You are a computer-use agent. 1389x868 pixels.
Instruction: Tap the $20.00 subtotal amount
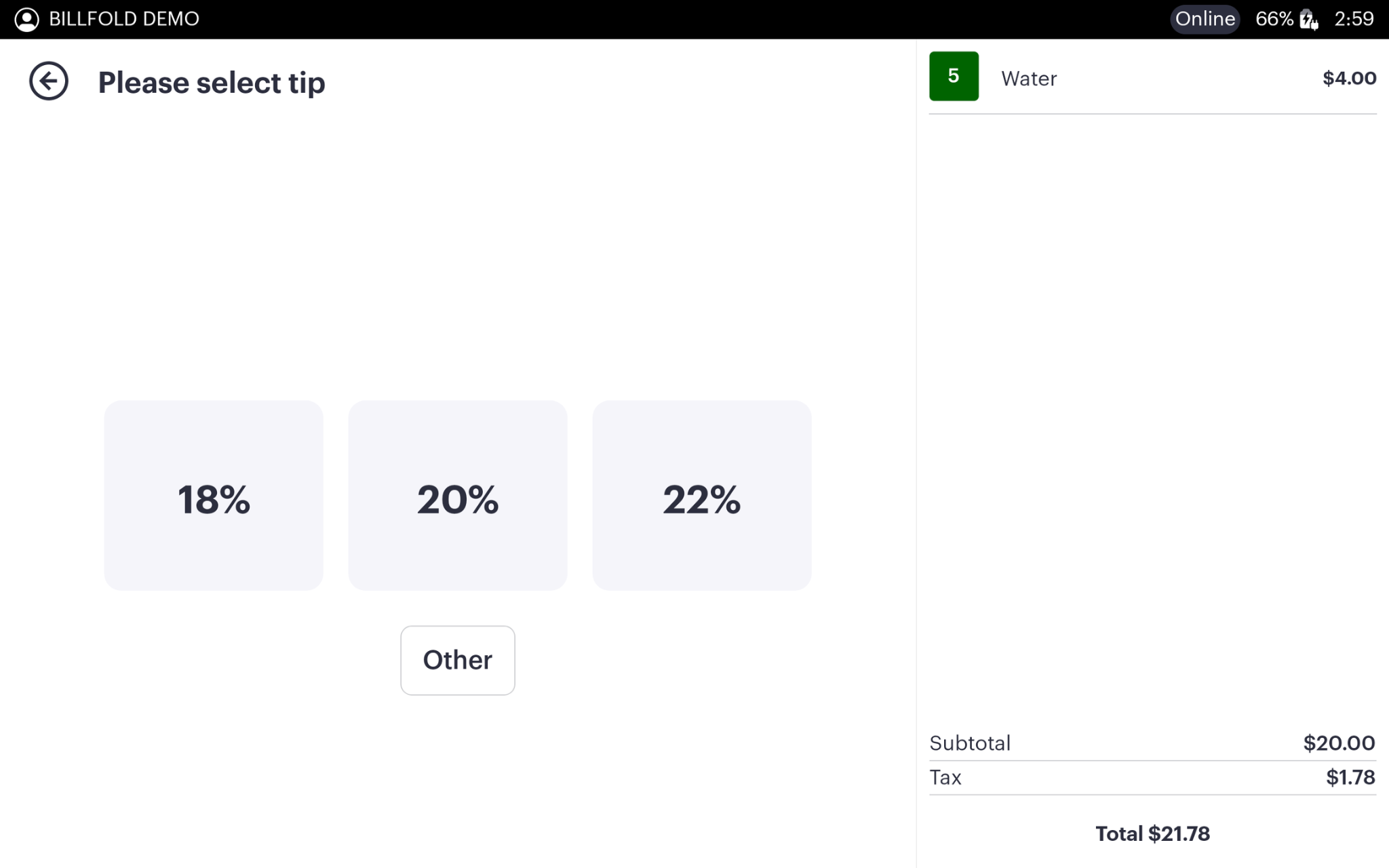point(1339,743)
